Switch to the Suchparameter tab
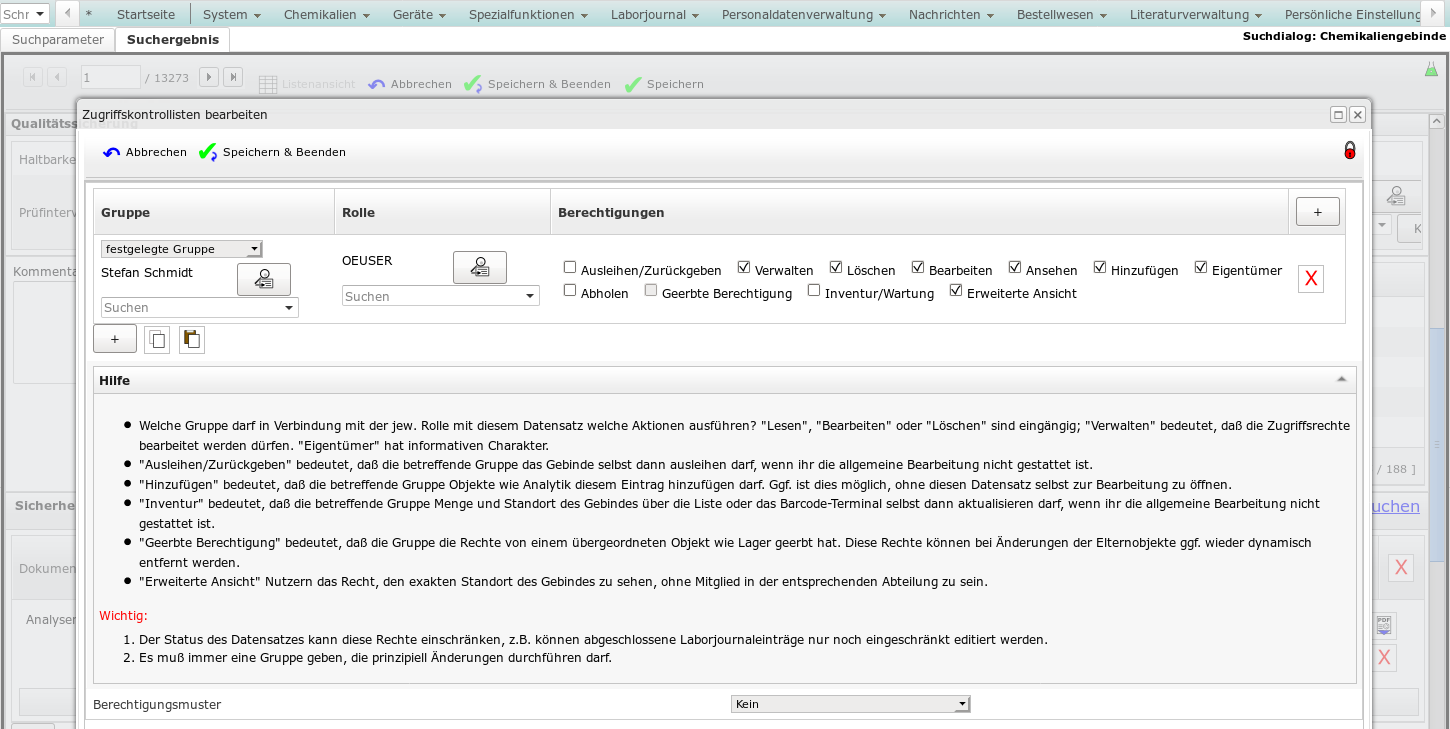The width and height of the screenshot is (1450, 729). [x=58, y=39]
